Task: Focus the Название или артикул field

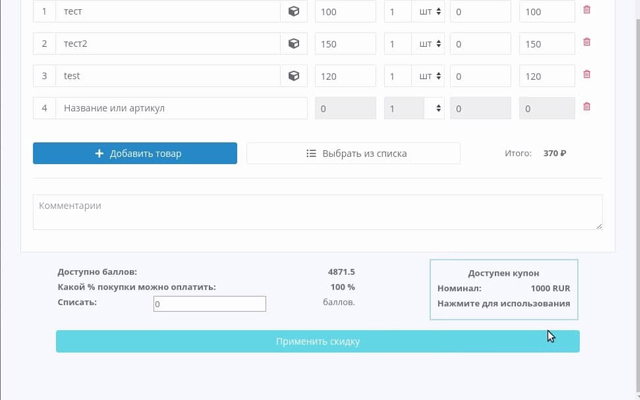Action: (x=181, y=108)
